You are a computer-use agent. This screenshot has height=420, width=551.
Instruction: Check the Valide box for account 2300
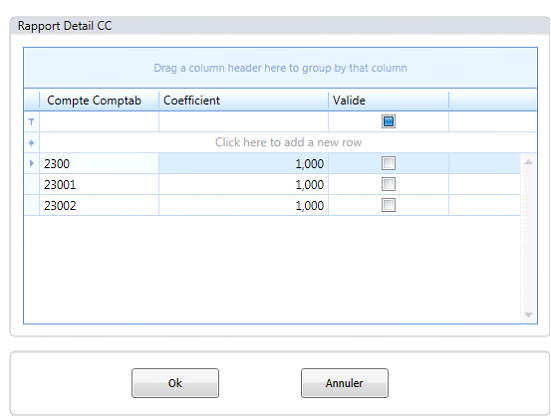point(388,163)
